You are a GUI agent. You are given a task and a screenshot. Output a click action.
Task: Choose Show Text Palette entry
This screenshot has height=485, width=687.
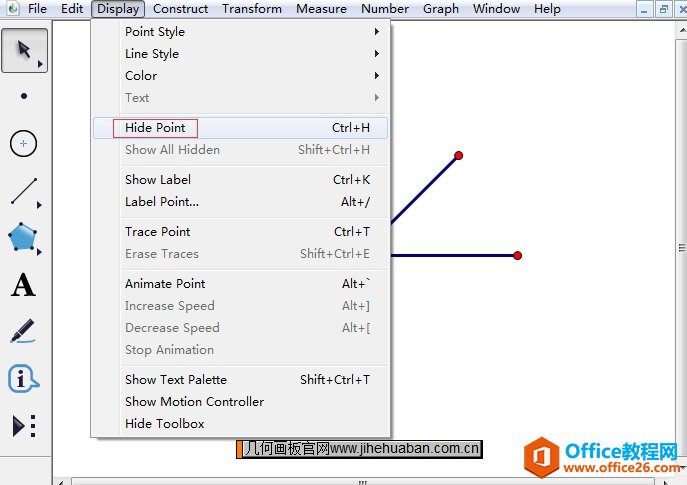(x=241, y=379)
